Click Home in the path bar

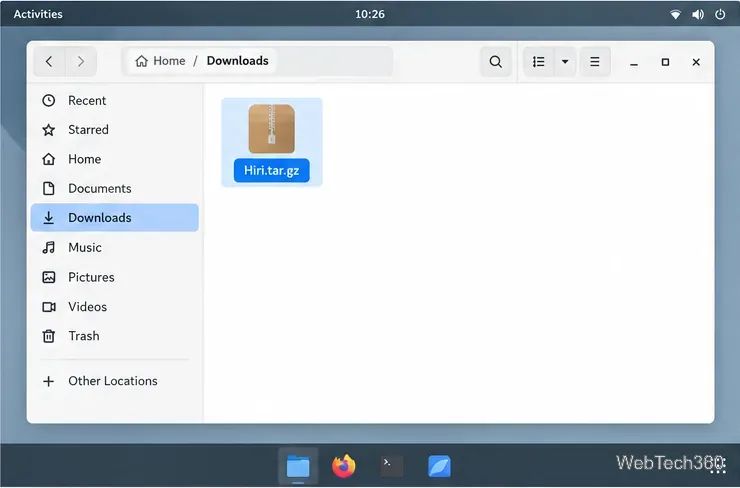tap(160, 61)
